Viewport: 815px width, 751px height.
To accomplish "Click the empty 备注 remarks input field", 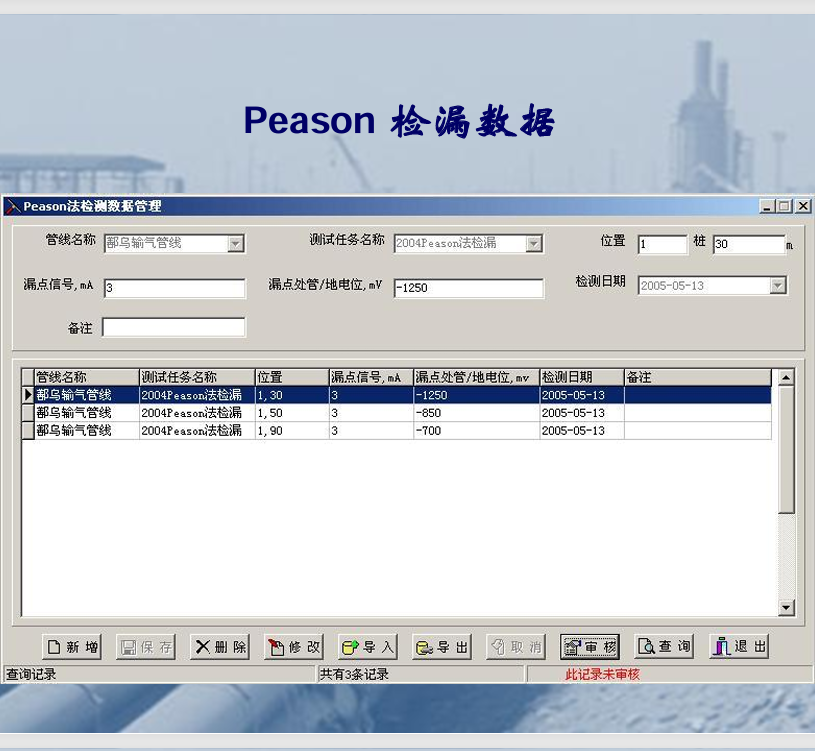I will [x=174, y=327].
